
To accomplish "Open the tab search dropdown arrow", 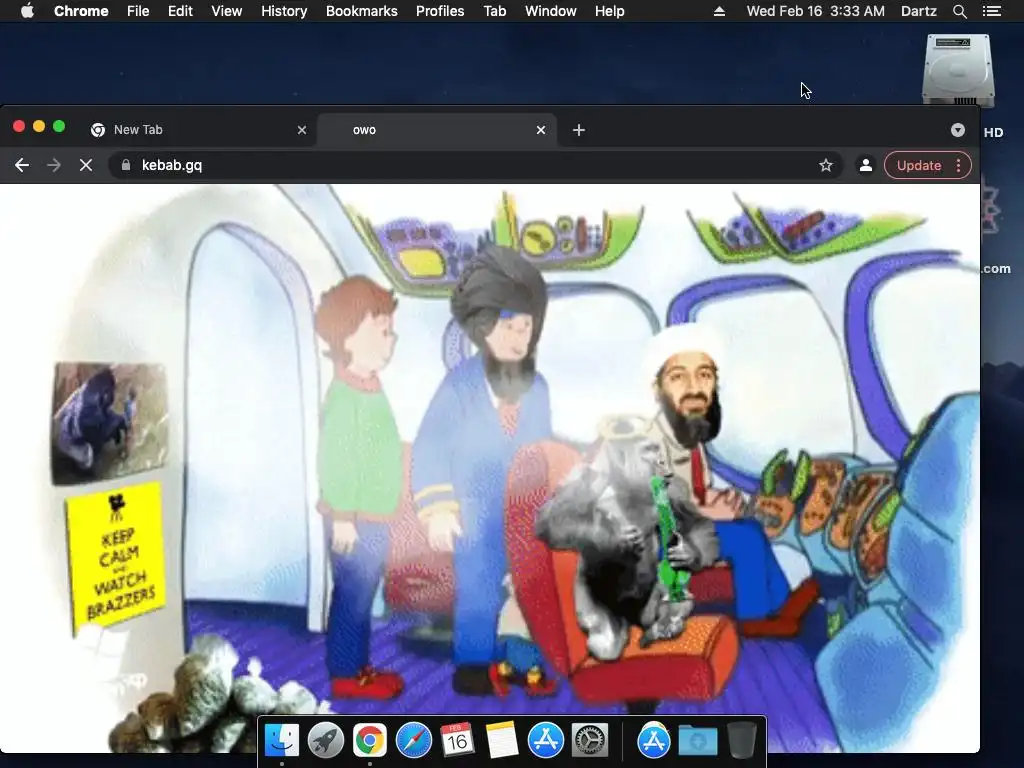I will pyautogui.click(x=958, y=130).
